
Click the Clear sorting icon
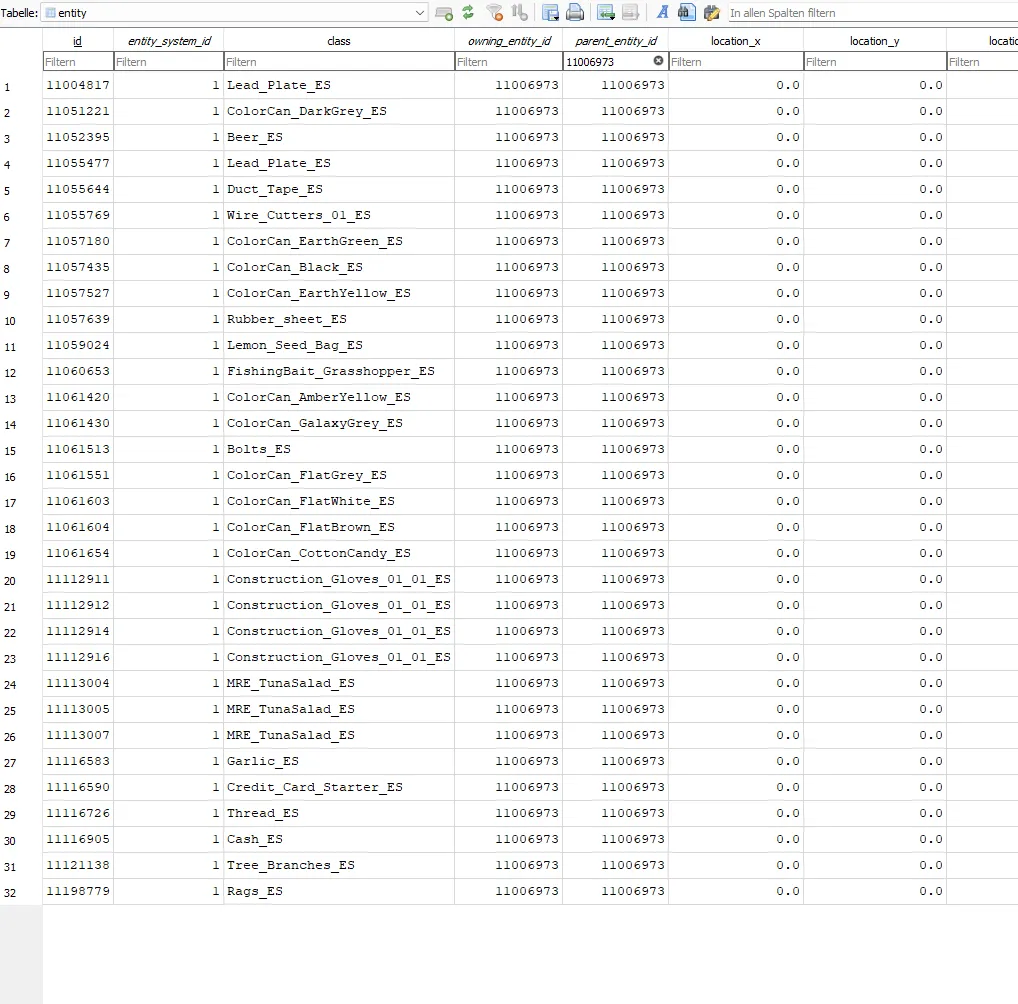click(519, 13)
